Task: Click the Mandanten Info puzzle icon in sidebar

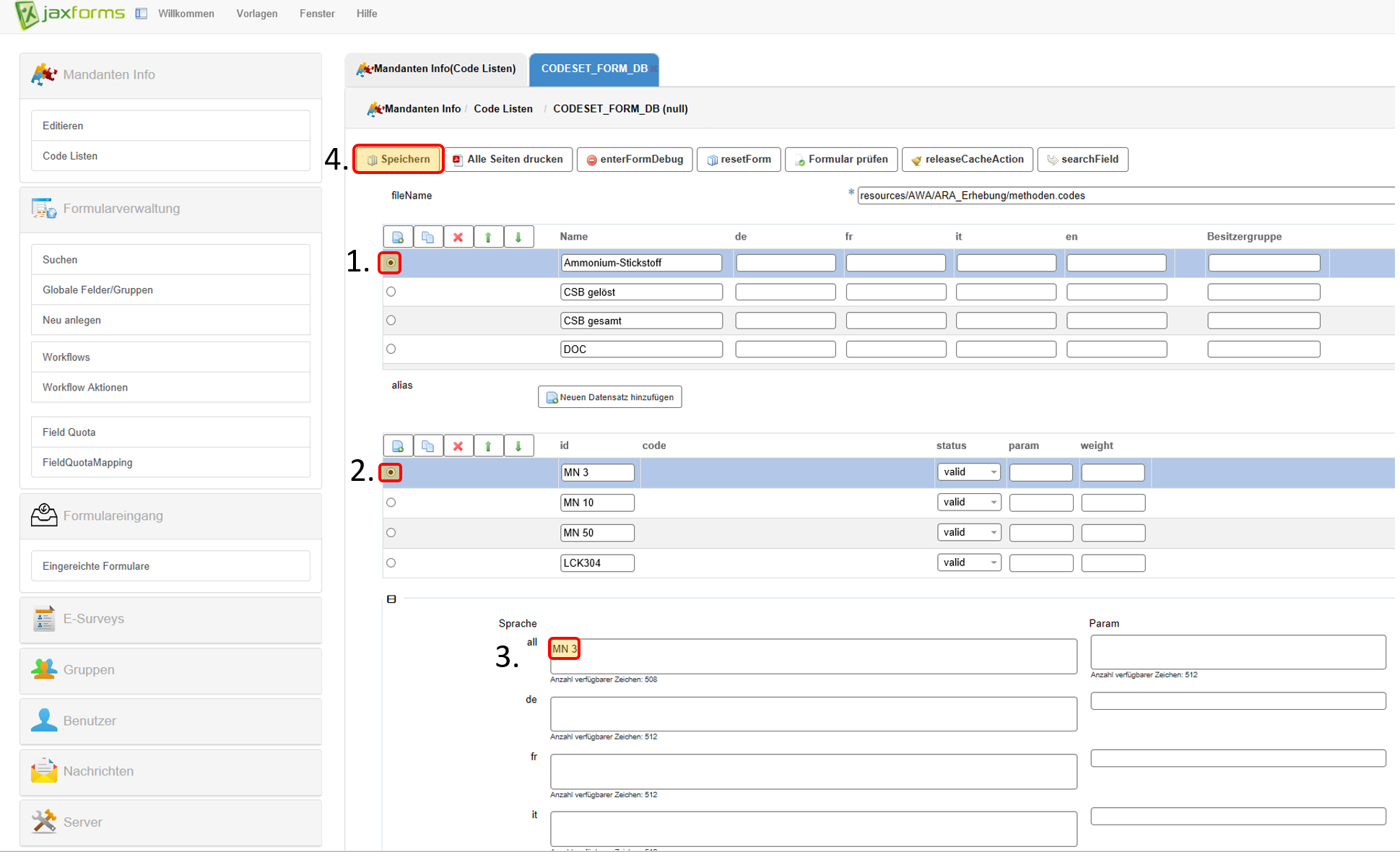Action: tap(43, 74)
